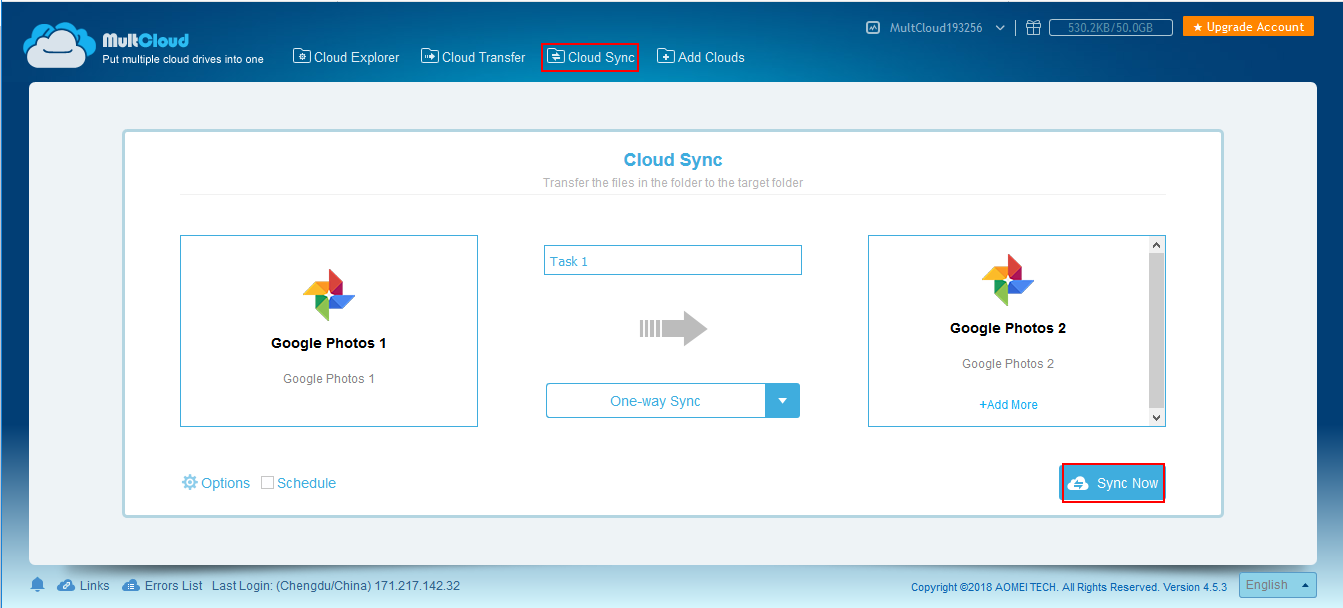
Task: Click the Google Photos 1 pinwheel icon
Action: click(x=329, y=294)
